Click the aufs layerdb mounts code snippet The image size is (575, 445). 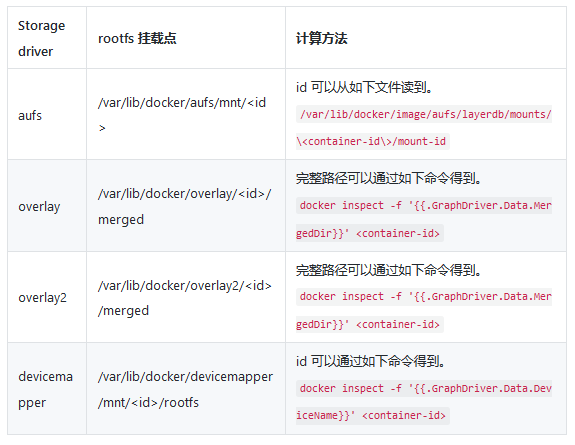[x=424, y=128]
